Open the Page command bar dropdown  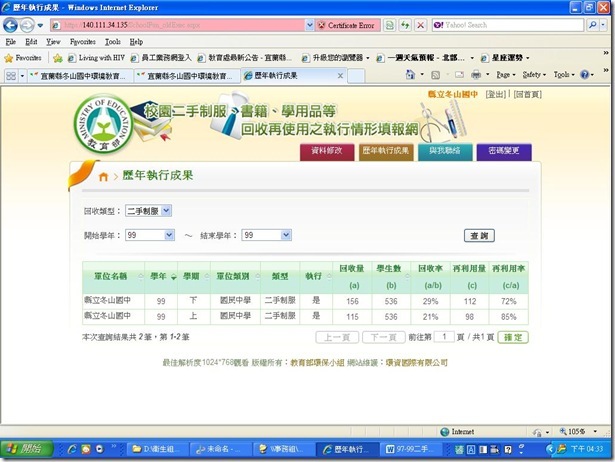(x=506, y=75)
